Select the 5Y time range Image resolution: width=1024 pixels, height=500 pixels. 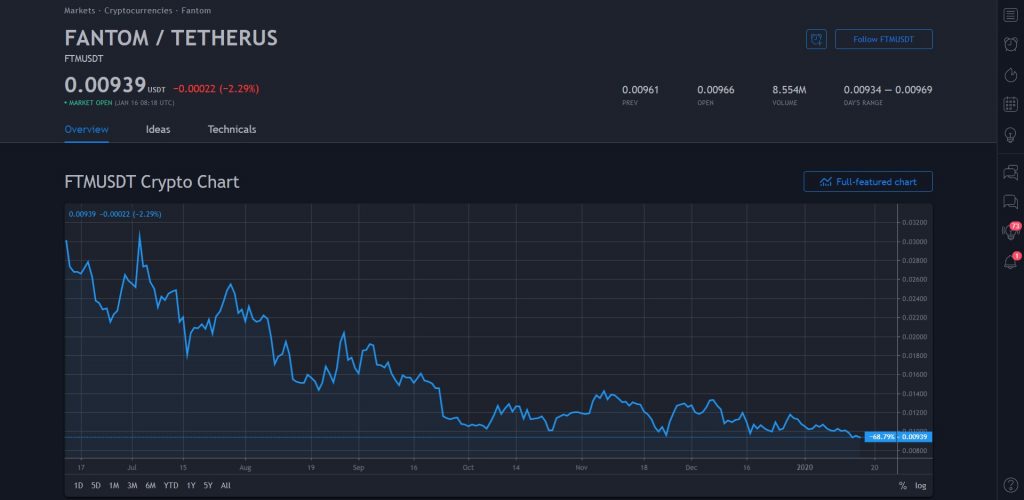(x=208, y=486)
